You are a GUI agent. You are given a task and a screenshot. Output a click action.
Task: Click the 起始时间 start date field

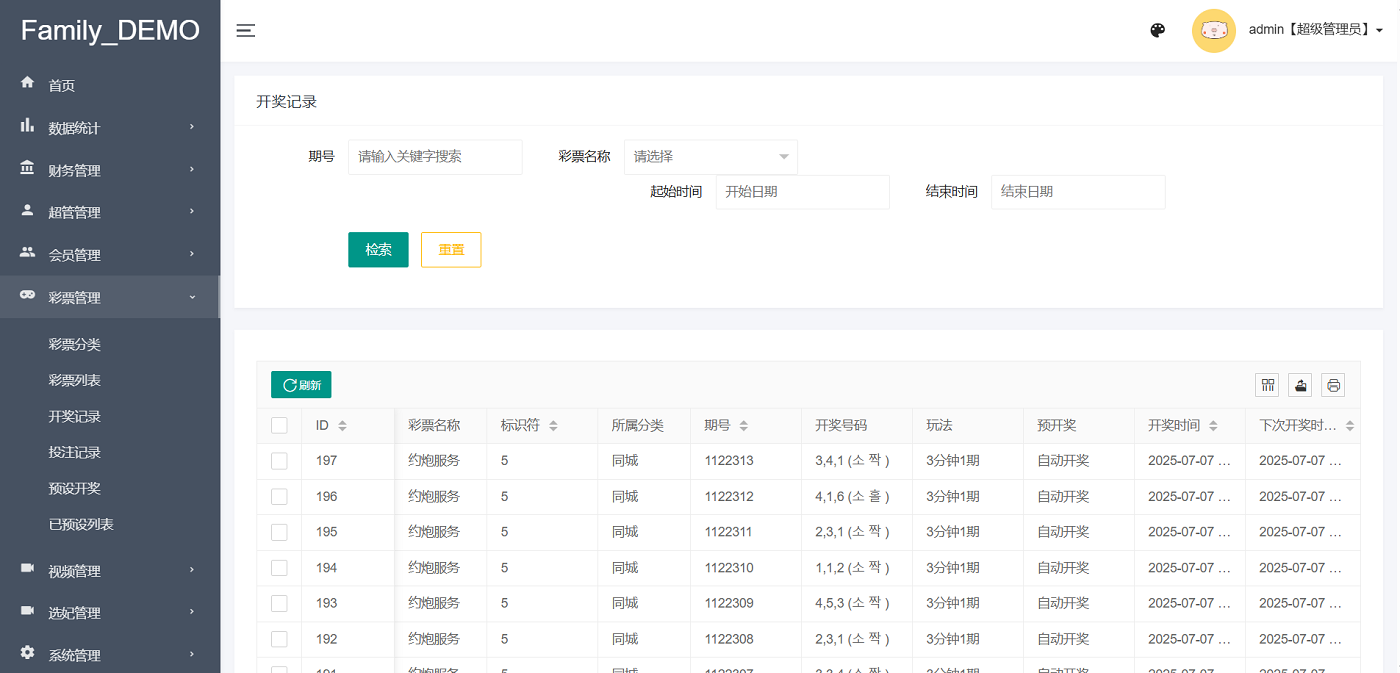tap(802, 192)
